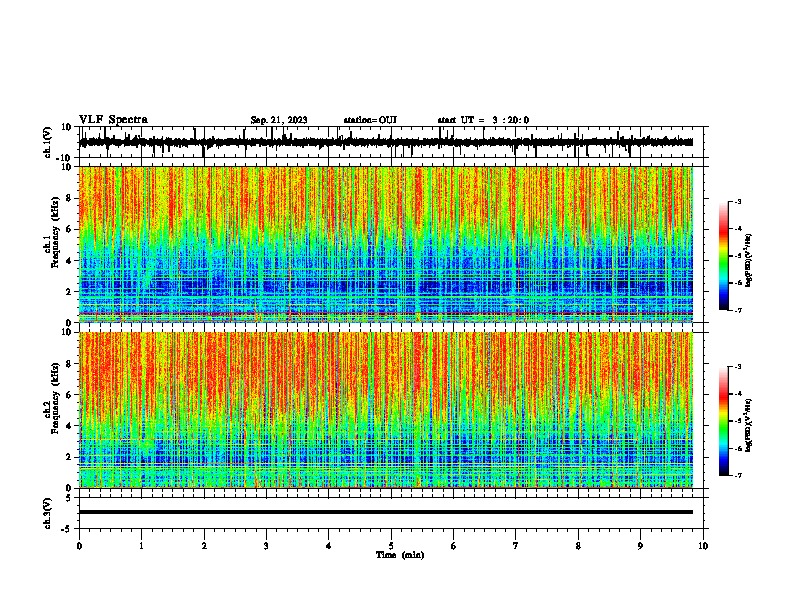Click the "4" kHz tick of ch.2 spectrogram
Viewport: 792px width, 612px height.
pyautogui.click(x=69, y=426)
